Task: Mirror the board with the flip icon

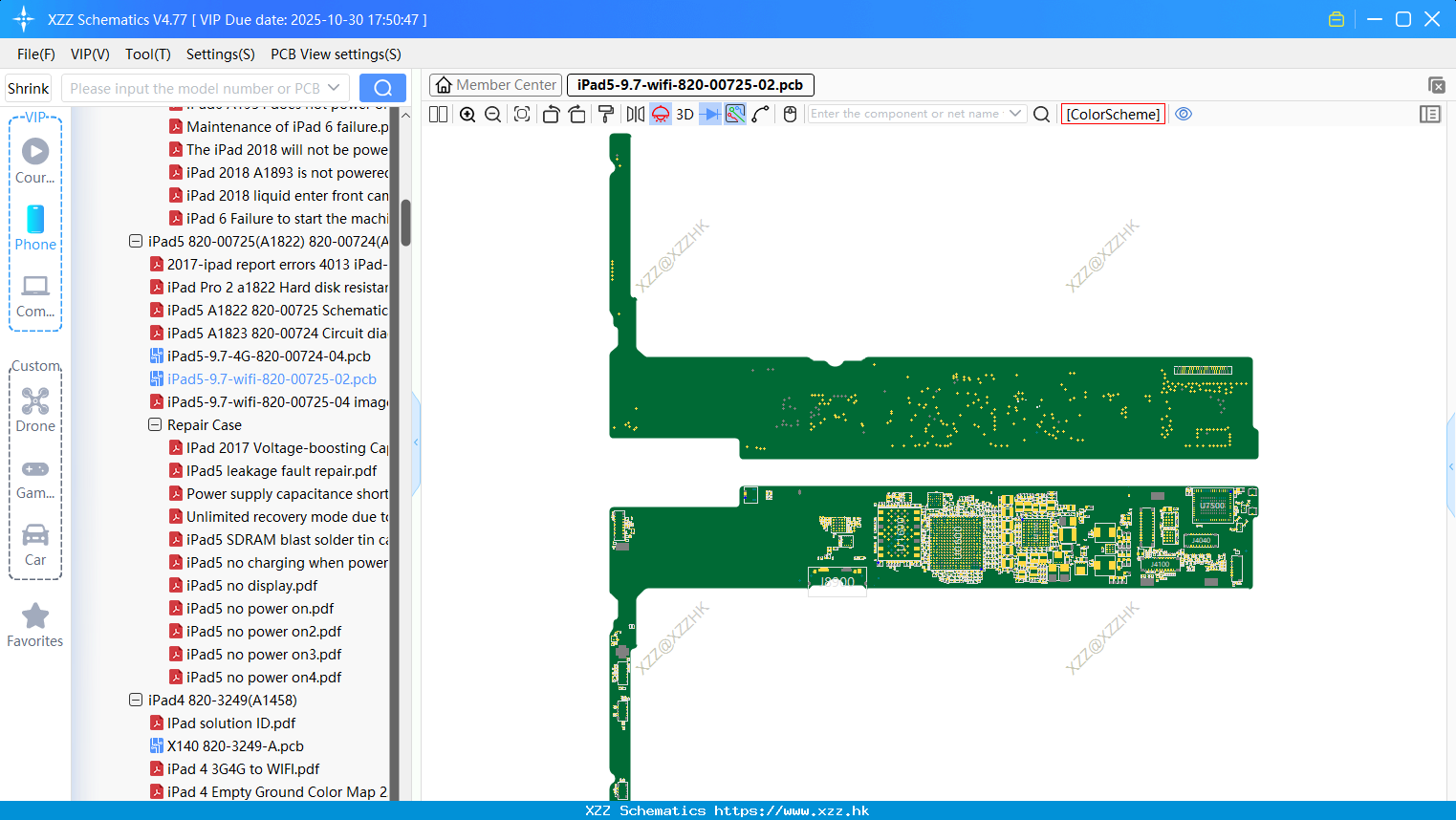Action: click(x=635, y=114)
